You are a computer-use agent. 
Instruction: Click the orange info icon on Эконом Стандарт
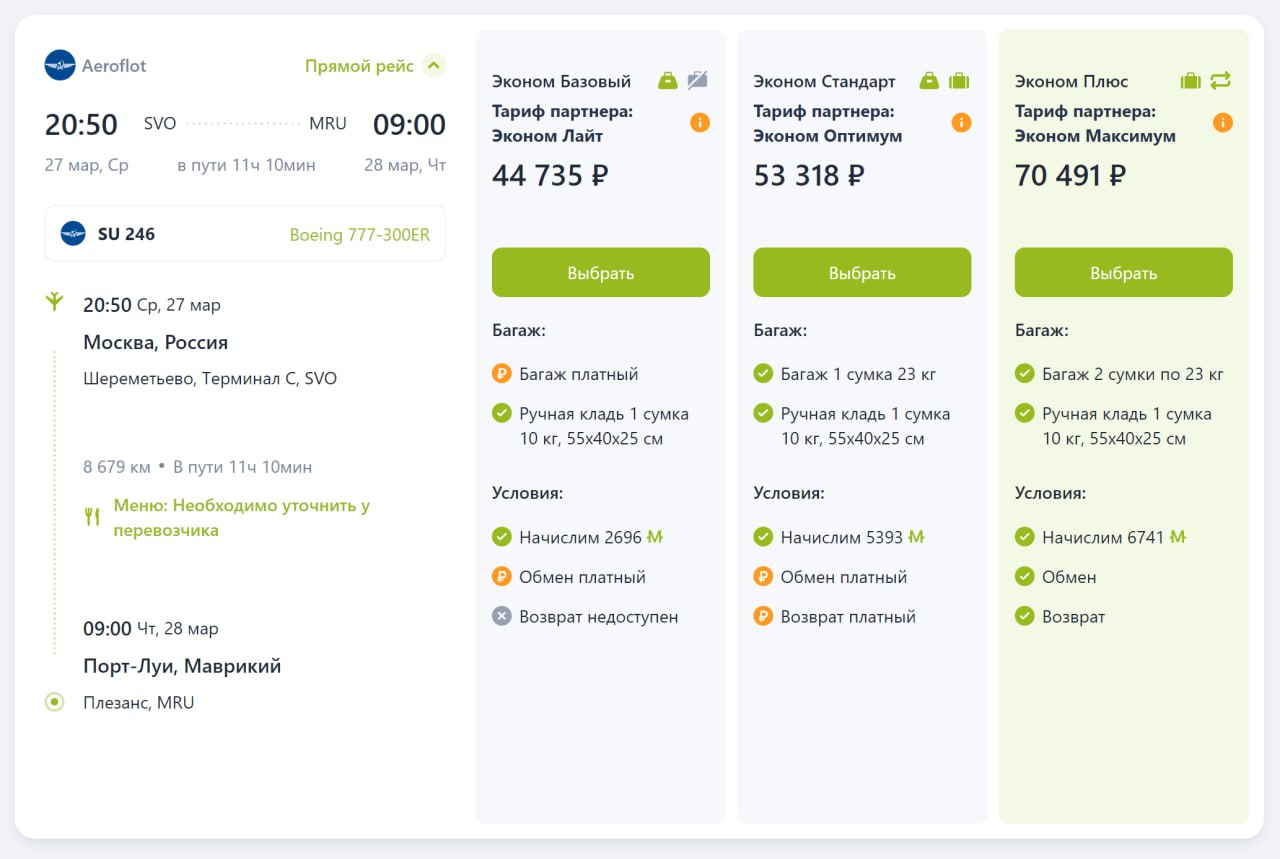coord(961,123)
